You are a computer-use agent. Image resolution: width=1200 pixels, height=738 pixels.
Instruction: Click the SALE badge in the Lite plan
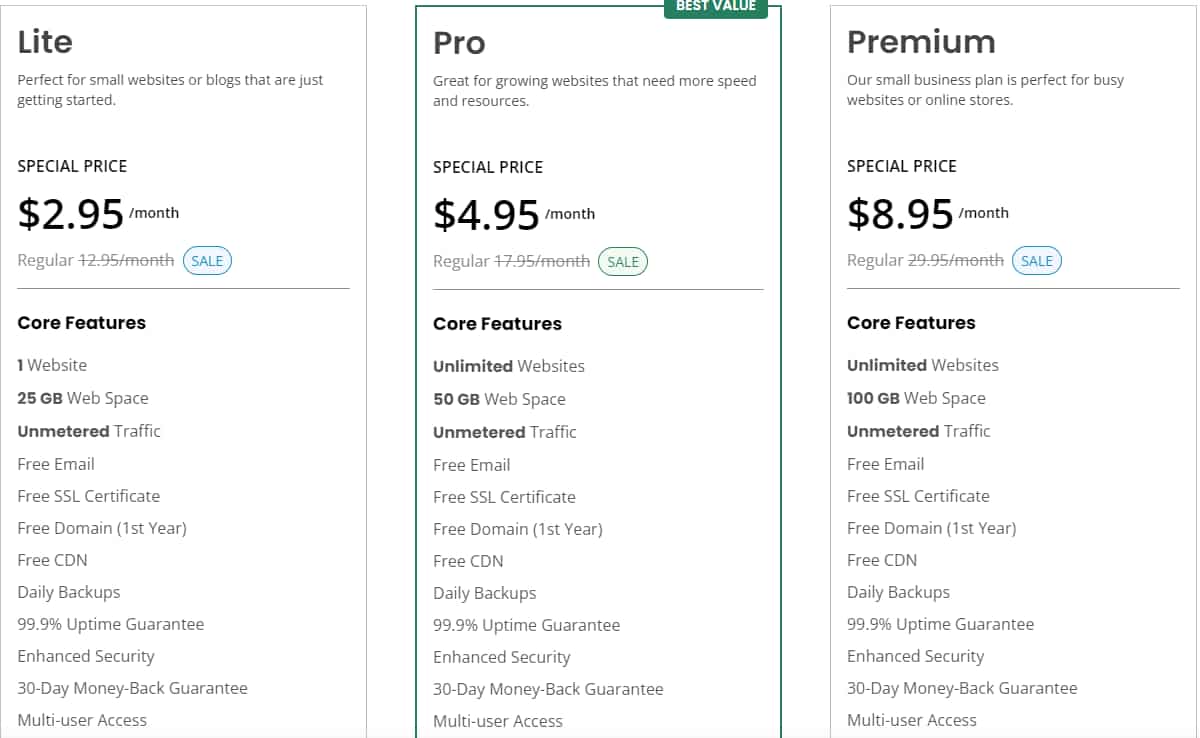207,261
